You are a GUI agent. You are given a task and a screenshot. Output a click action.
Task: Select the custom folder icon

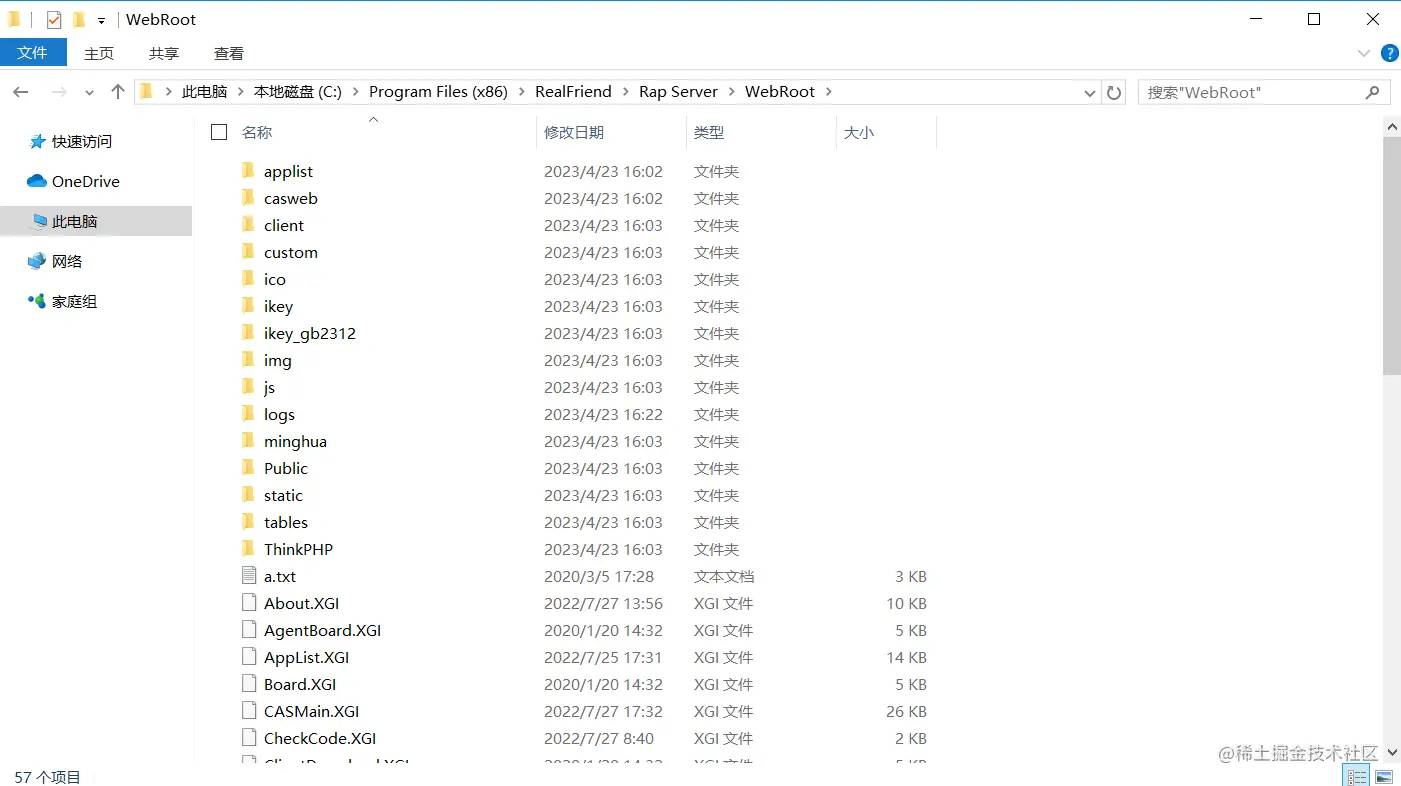click(249, 252)
